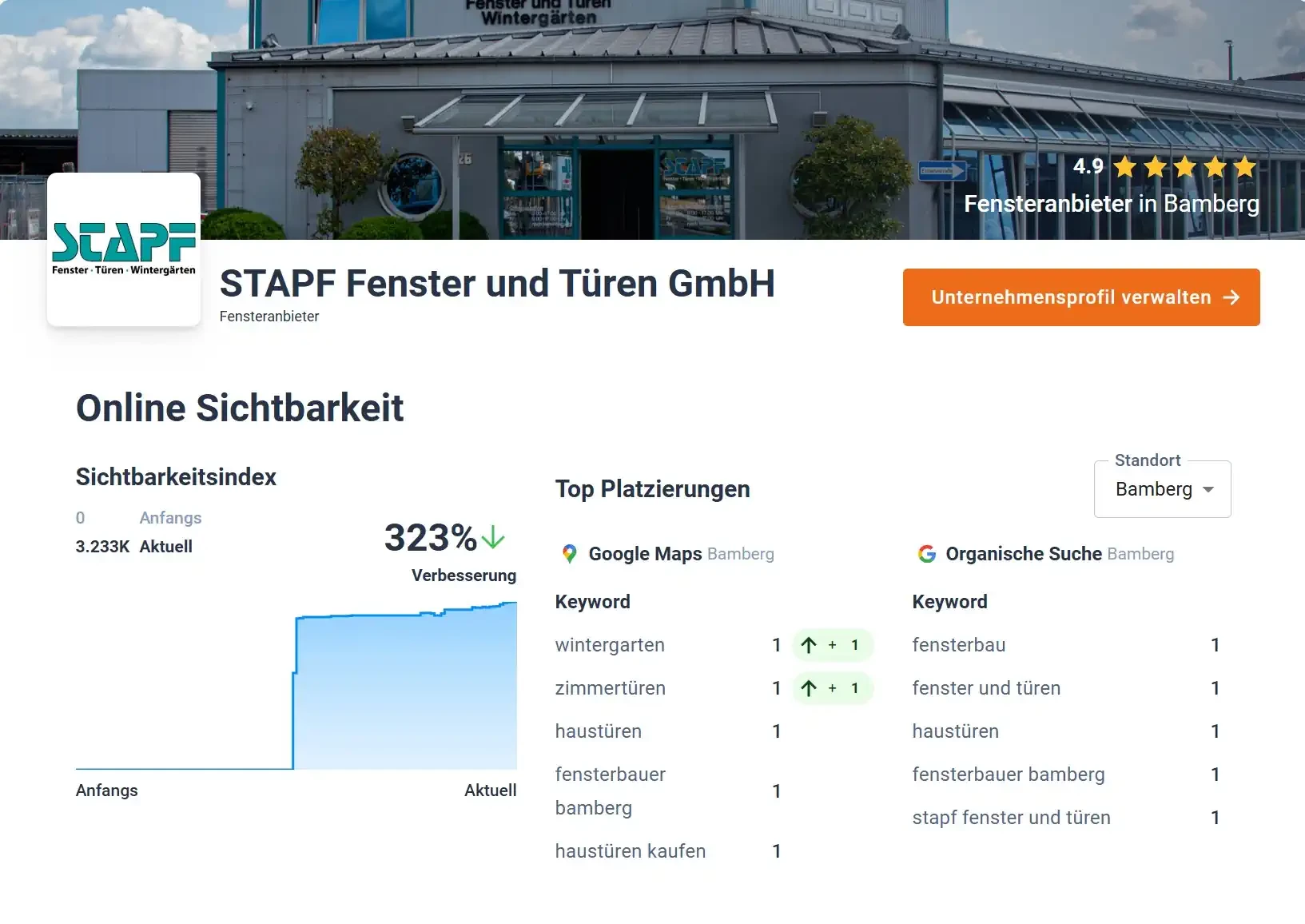Click the Fensteranbieter category label under title
Viewport: 1305px width, 924px height.
[269, 317]
